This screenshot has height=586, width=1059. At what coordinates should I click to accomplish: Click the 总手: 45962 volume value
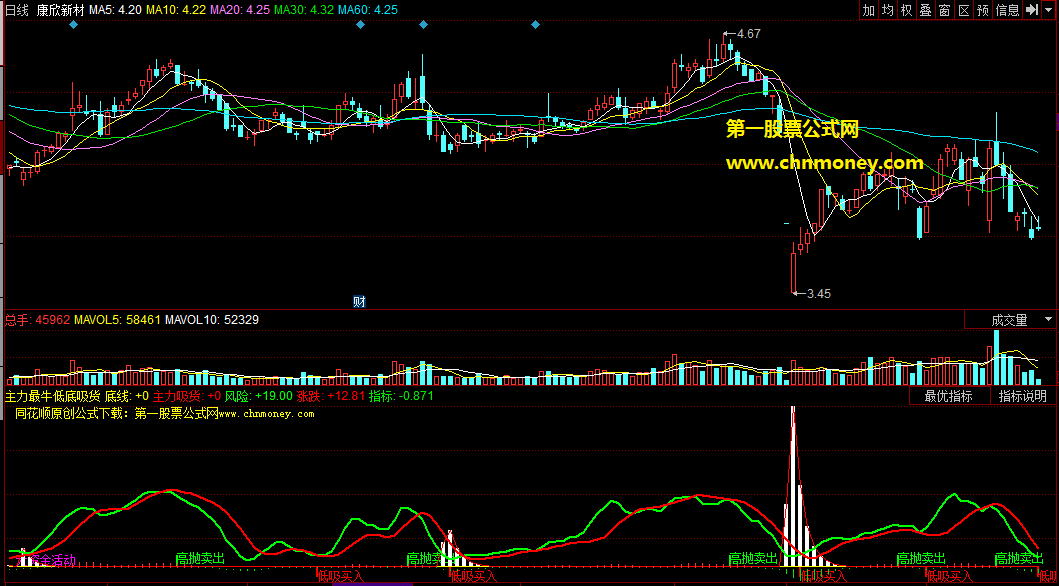(38, 319)
